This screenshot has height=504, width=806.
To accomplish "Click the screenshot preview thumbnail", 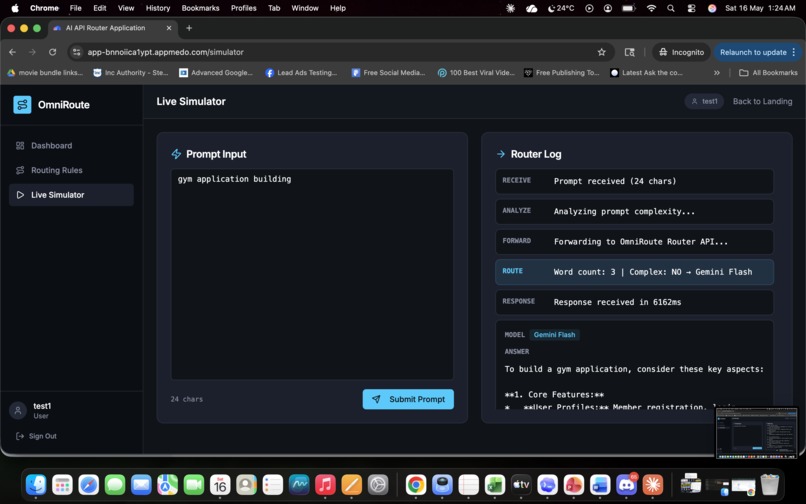I will (x=757, y=433).
